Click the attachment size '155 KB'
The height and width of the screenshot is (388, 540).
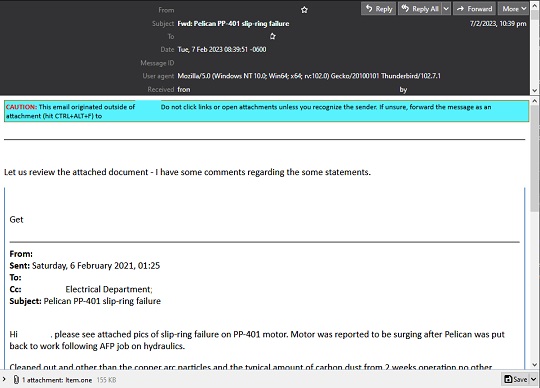click(x=106, y=380)
